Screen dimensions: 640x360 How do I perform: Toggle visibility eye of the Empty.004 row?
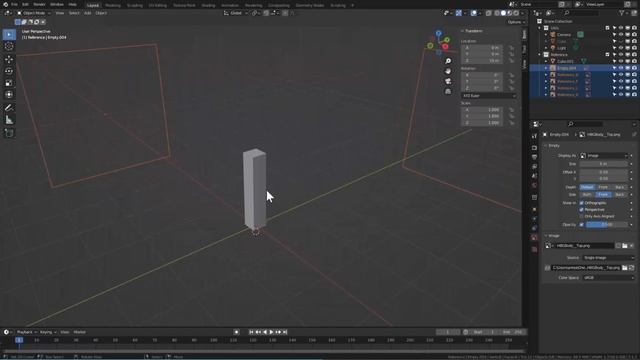(x=621, y=68)
